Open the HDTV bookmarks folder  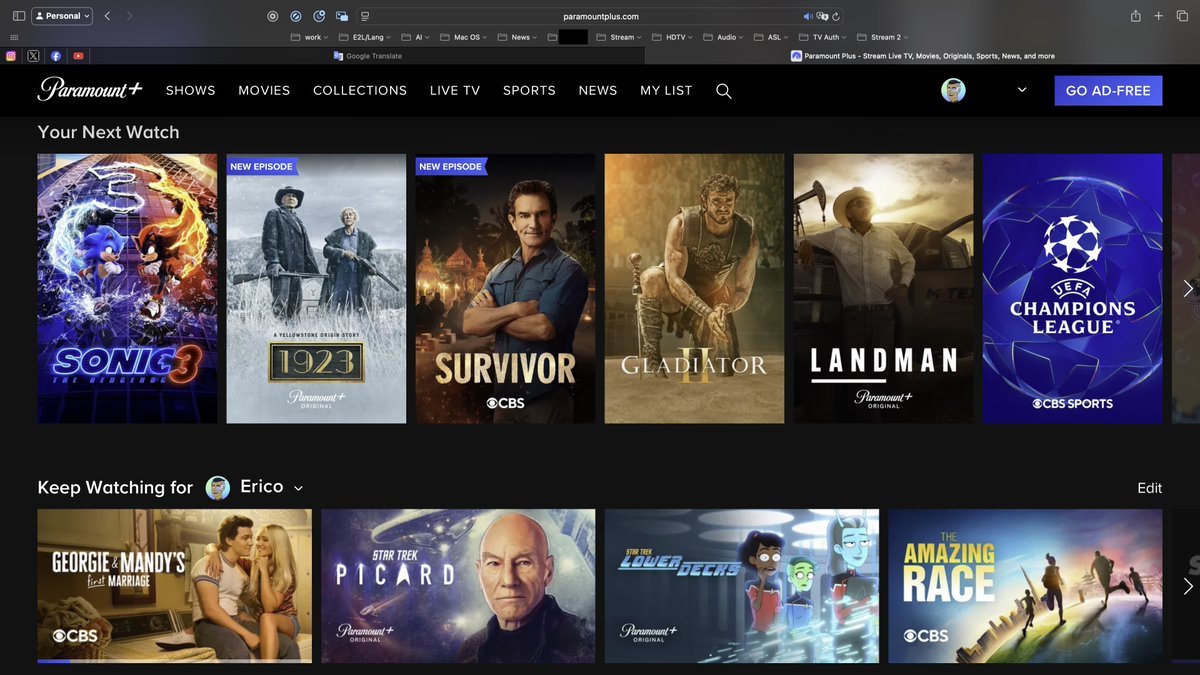tap(673, 37)
